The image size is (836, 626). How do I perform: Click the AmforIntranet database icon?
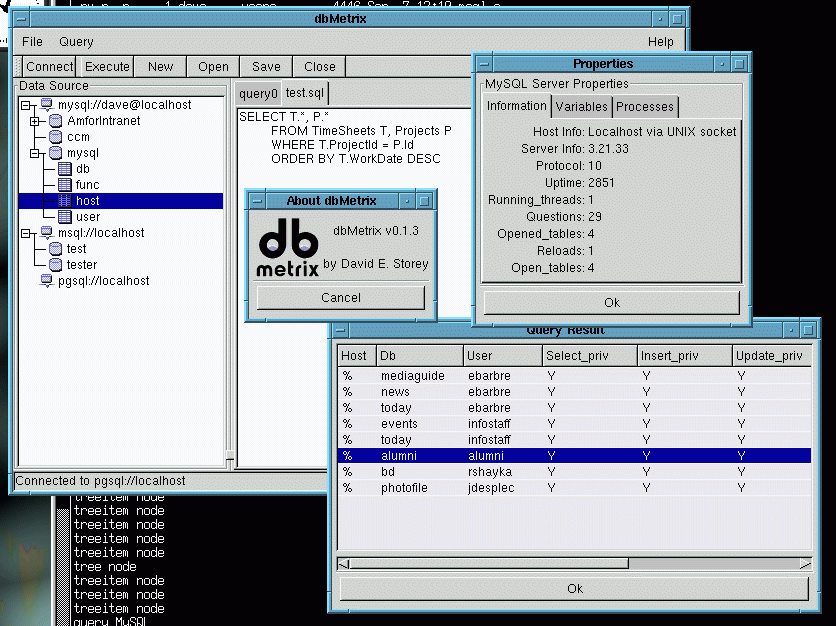tap(55, 121)
